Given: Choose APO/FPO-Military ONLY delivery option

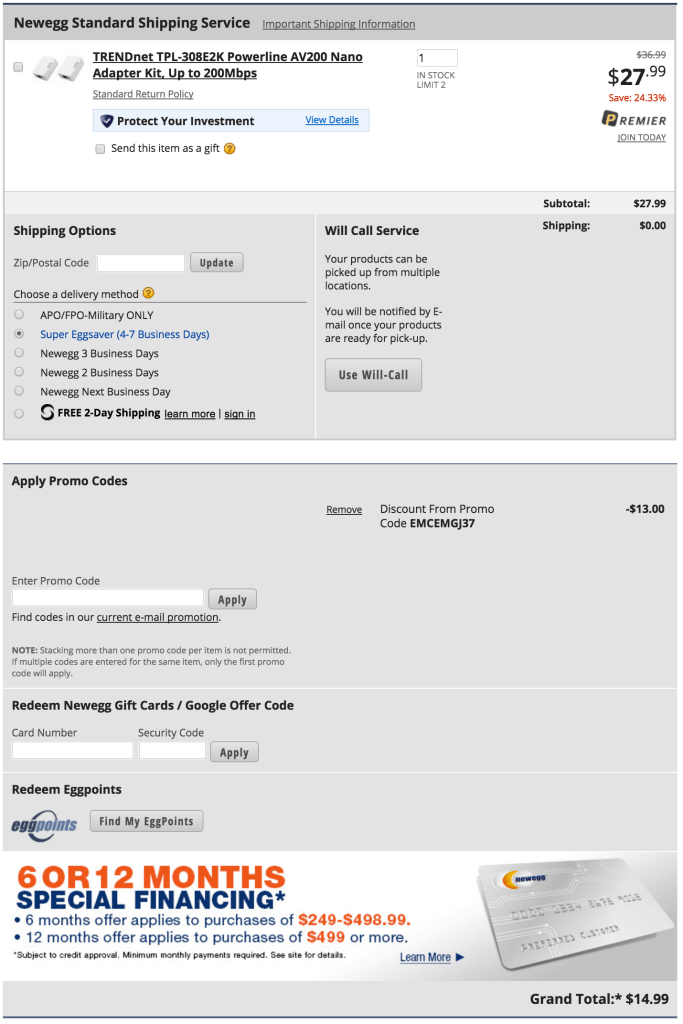Looking at the screenshot, I should pyautogui.click(x=19, y=315).
